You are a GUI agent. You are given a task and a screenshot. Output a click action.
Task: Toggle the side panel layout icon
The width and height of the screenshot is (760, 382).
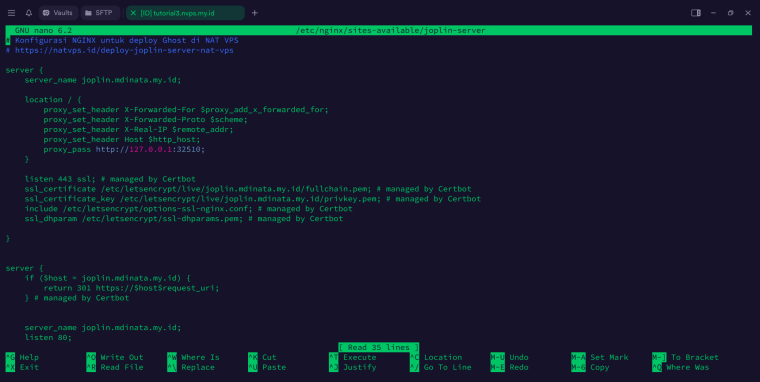coord(696,13)
